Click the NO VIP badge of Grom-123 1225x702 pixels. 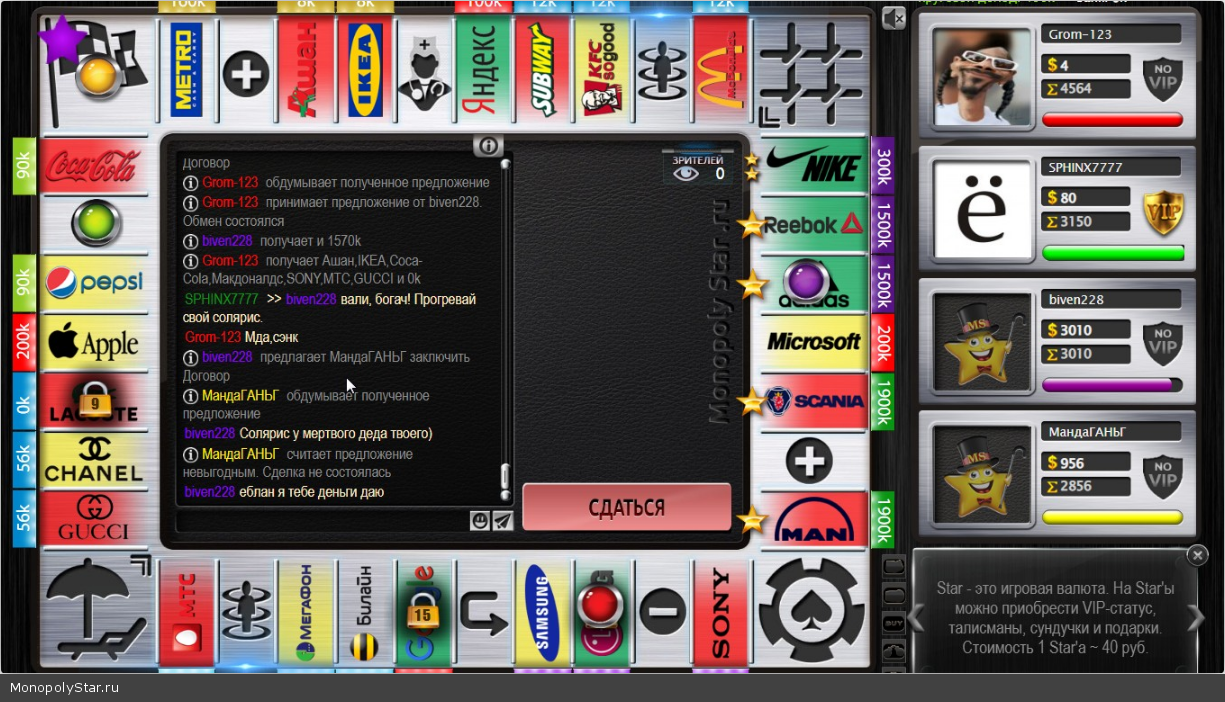click(x=1163, y=79)
